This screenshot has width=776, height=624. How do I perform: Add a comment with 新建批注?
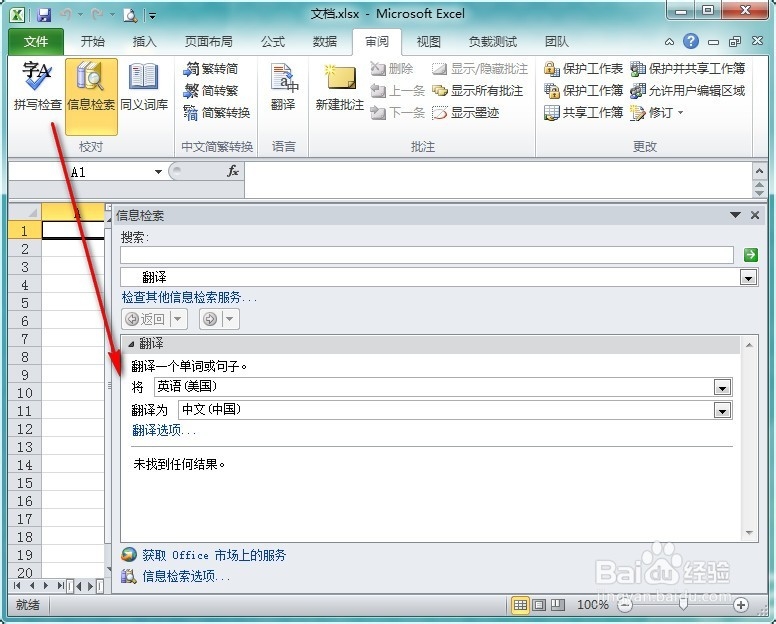pos(340,87)
